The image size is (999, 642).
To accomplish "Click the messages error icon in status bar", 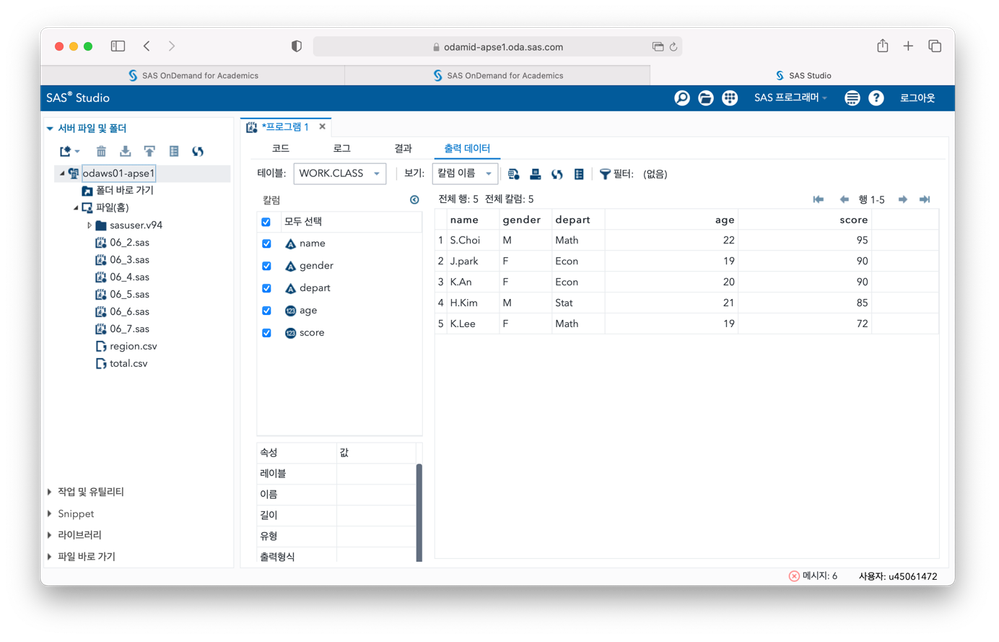I will pos(794,576).
